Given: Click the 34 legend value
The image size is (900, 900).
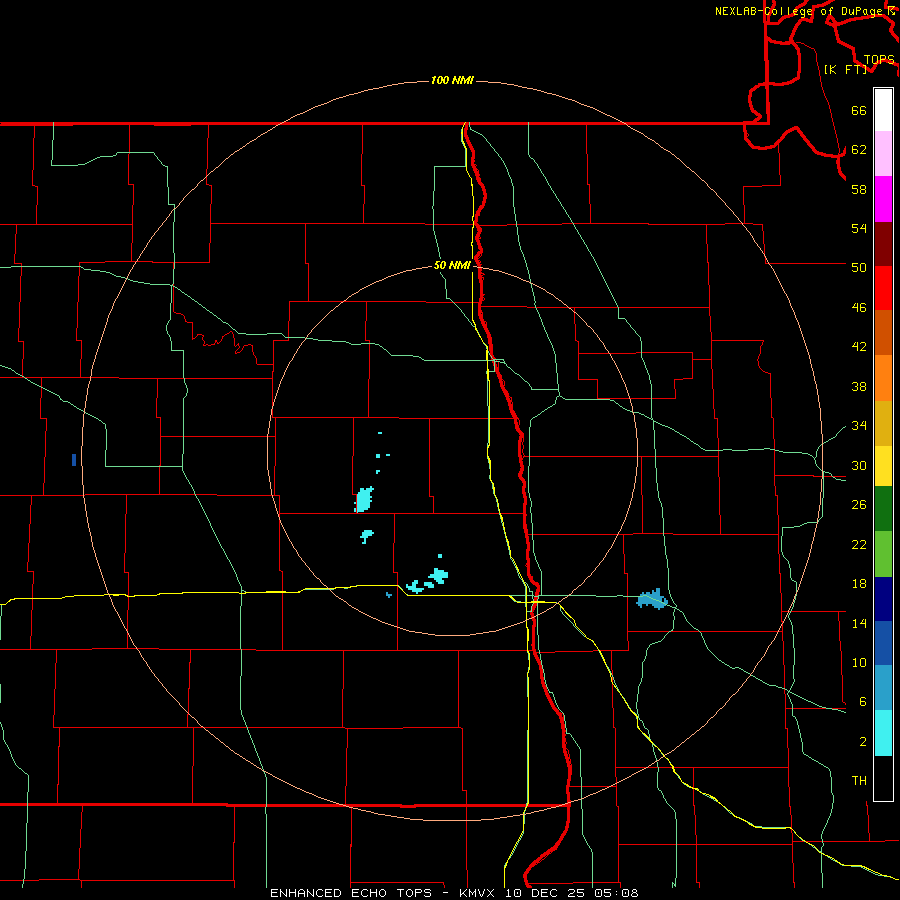Looking at the screenshot, I should [x=859, y=425].
